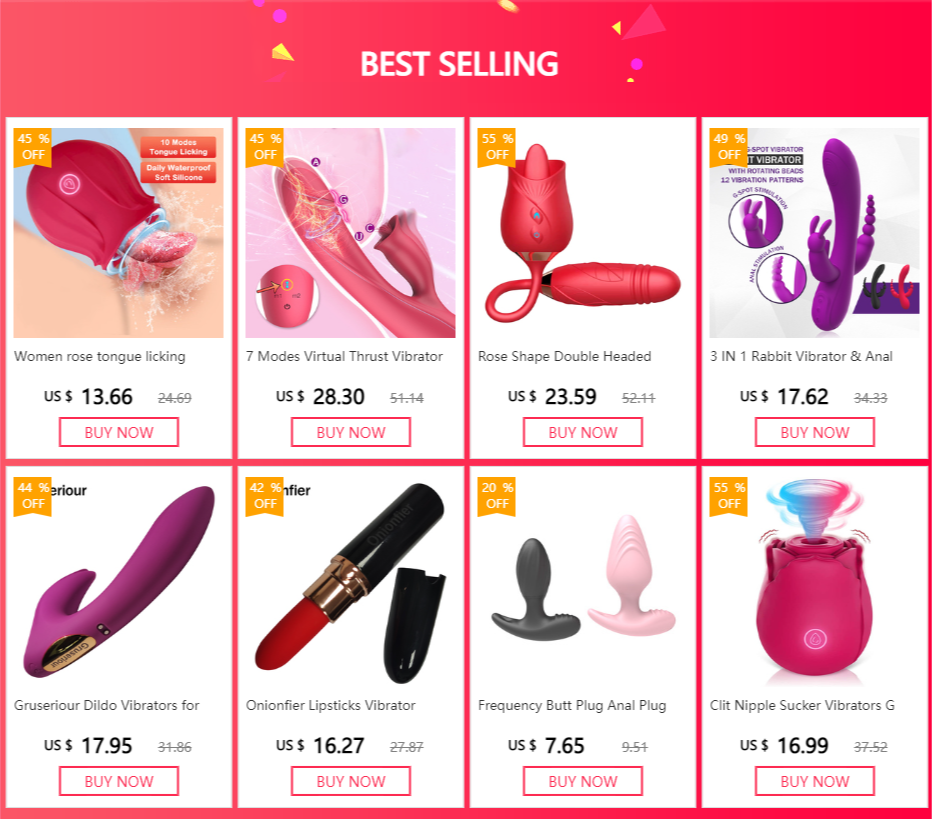
Task: Open the product image priced at $7.65
Action: [x=582, y=582]
